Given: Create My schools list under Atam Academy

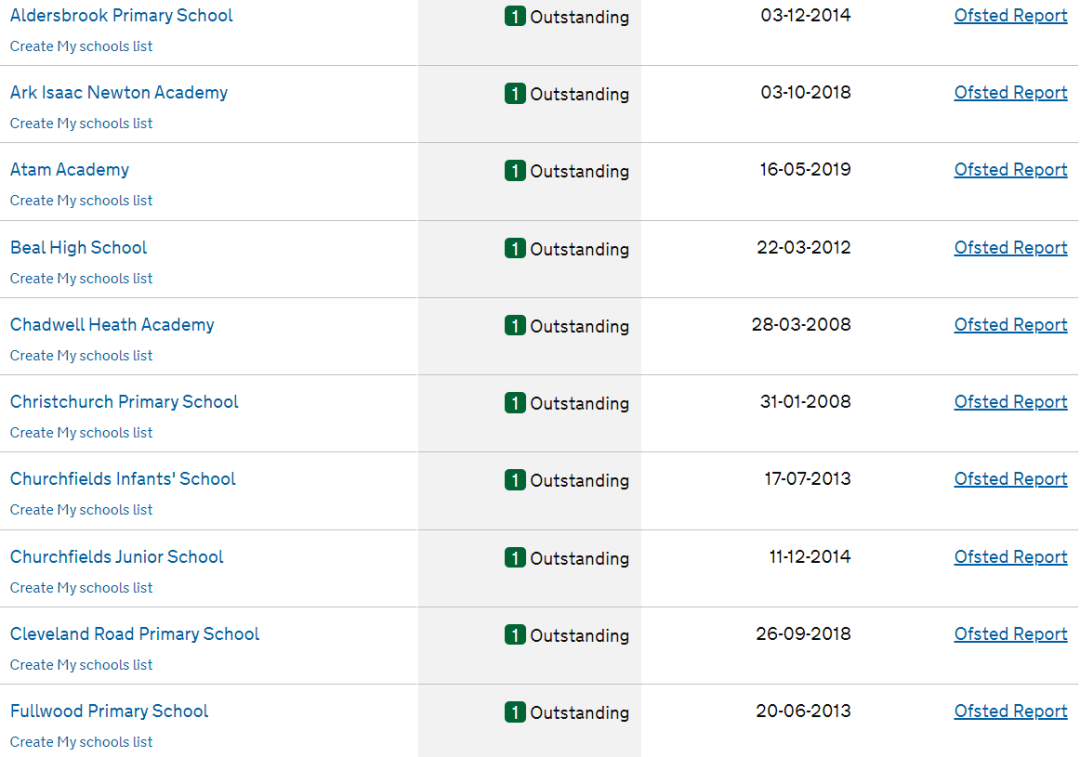Looking at the screenshot, I should pos(81,201).
